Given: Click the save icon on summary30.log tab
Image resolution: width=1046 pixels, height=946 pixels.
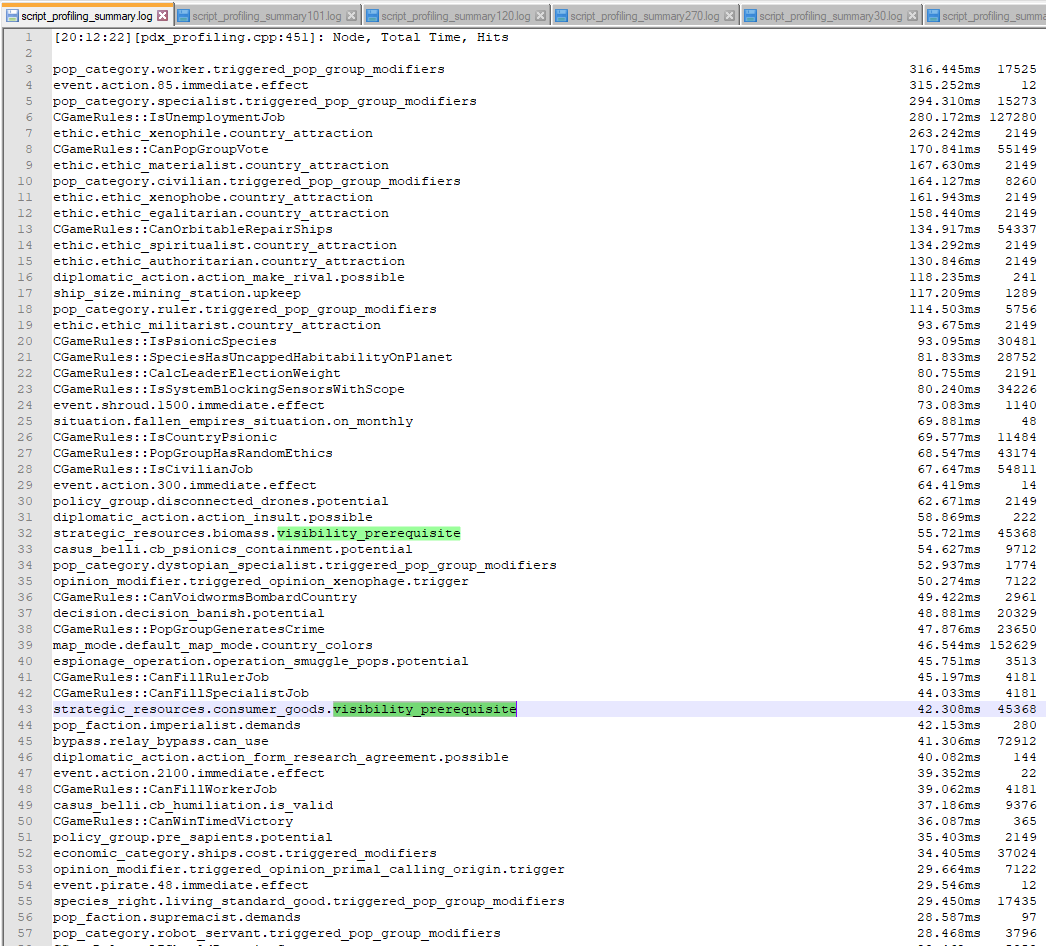Looking at the screenshot, I should pyautogui.click(x=750, y=15).
